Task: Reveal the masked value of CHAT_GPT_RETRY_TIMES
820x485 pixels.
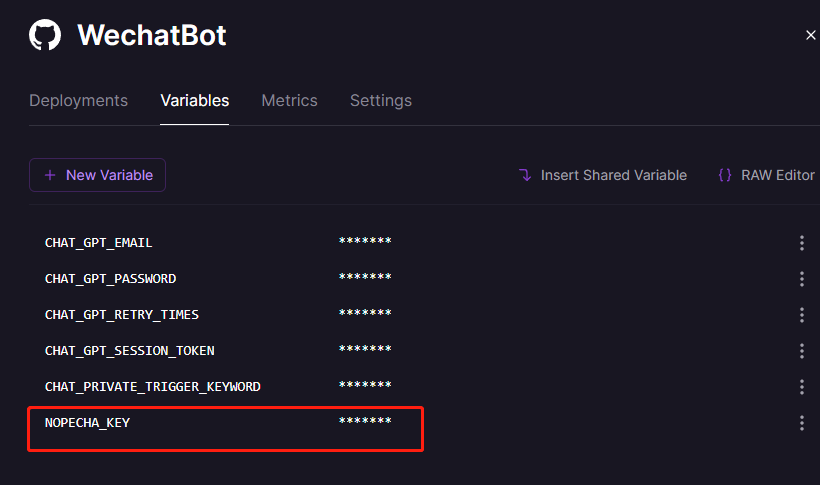Action: [365, 313]
